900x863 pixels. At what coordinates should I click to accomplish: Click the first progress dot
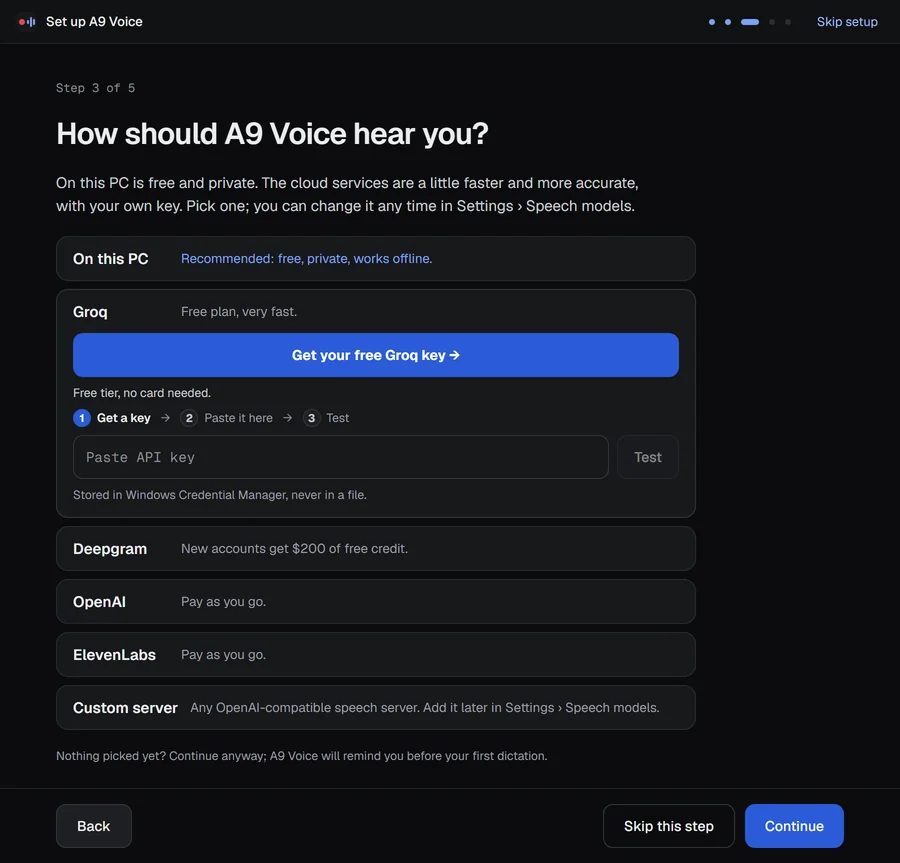[712, 22]
